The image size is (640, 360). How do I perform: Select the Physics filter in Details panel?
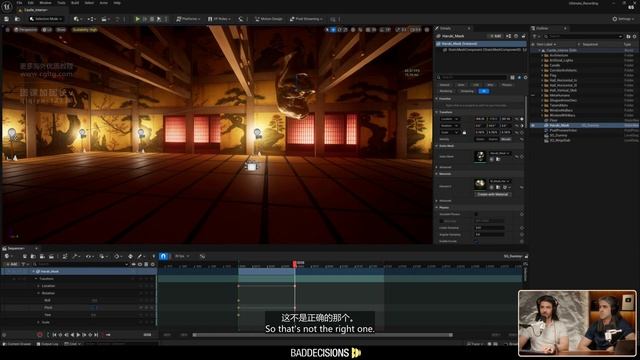click(x=507, y=85)
